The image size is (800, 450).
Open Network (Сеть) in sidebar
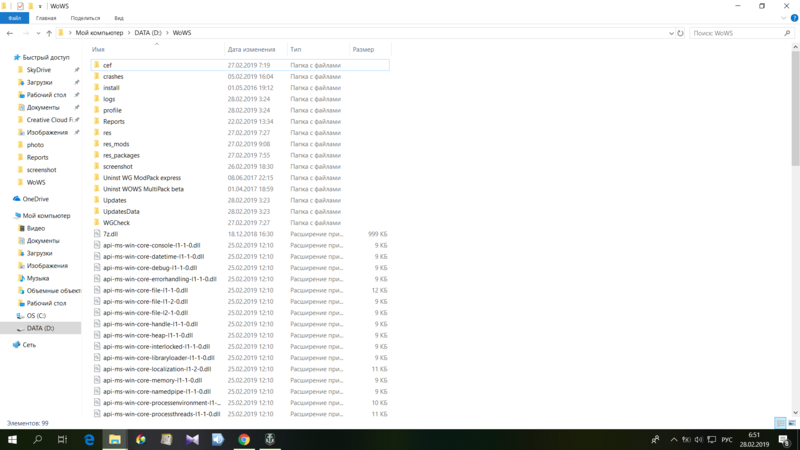coord(29,345)
